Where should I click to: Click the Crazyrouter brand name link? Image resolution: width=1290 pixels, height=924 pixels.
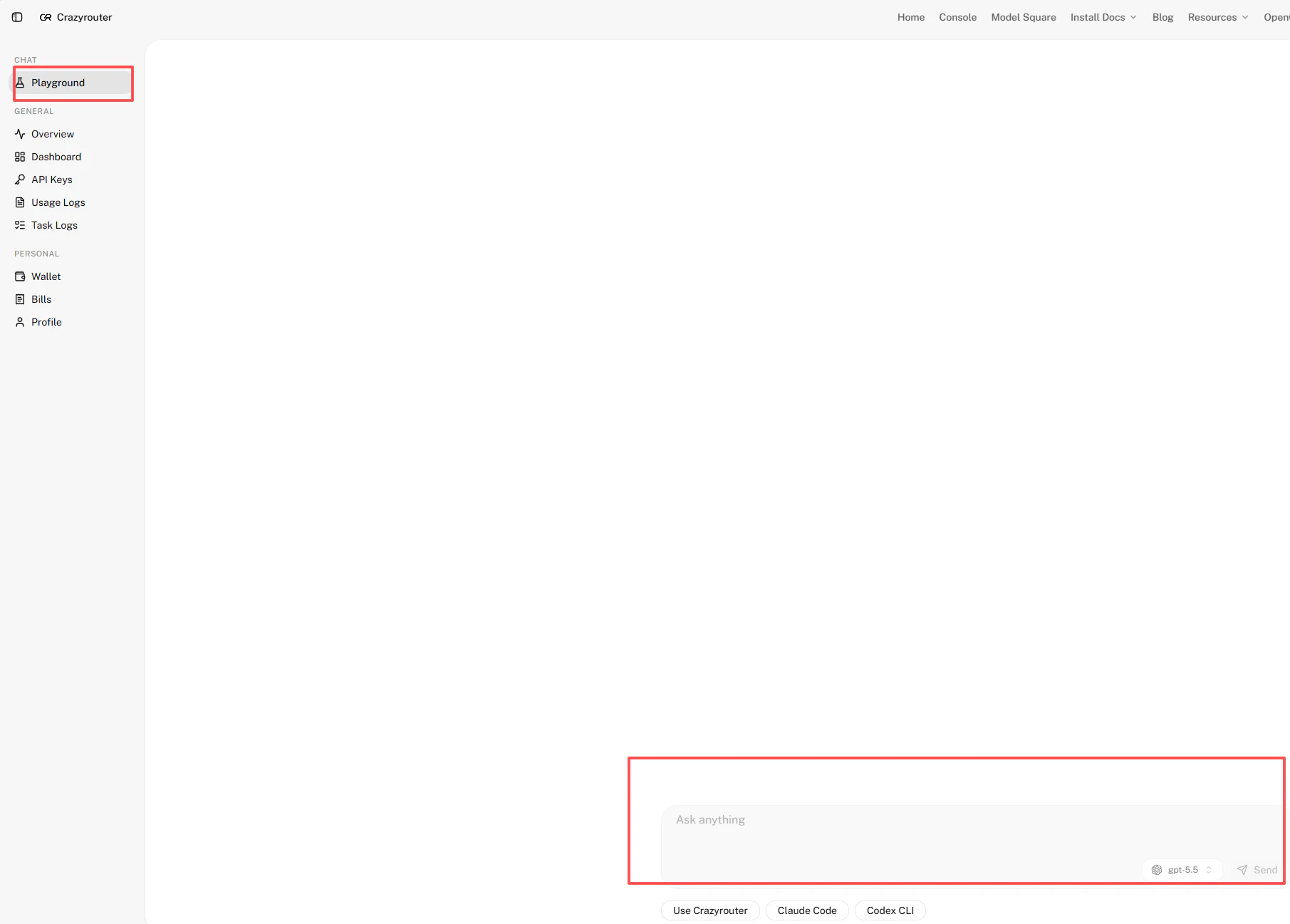(x=84, y=17)
